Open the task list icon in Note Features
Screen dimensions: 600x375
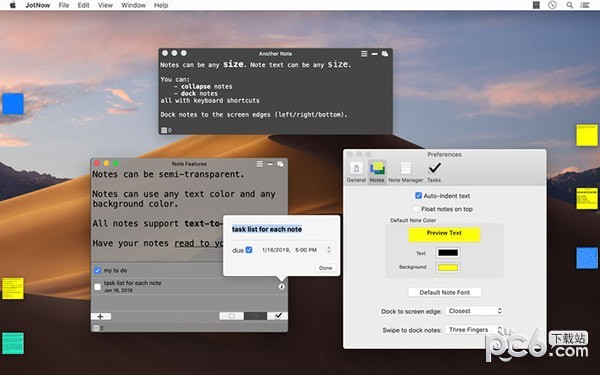[x=259, y=164]
